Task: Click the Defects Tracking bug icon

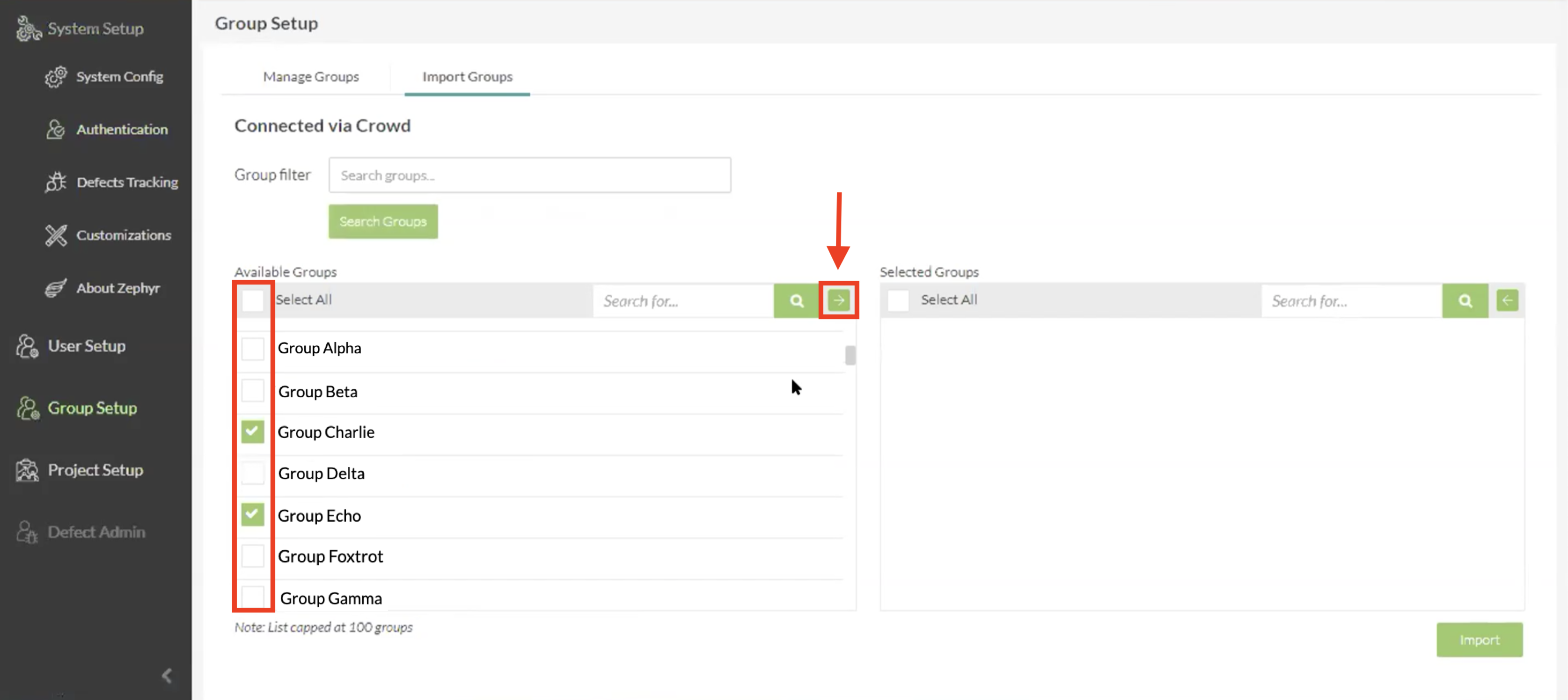Action: coord(55,182)
